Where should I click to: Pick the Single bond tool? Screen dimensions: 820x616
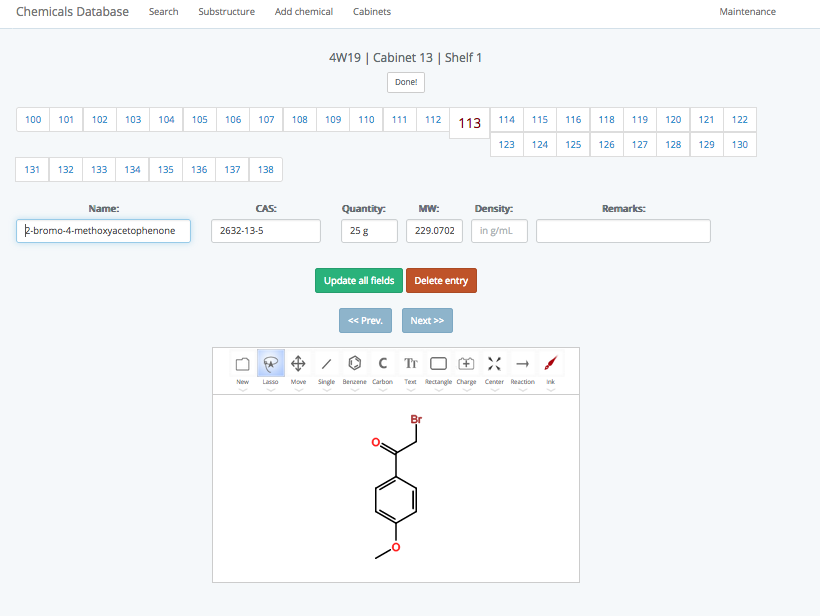point(326,364)
